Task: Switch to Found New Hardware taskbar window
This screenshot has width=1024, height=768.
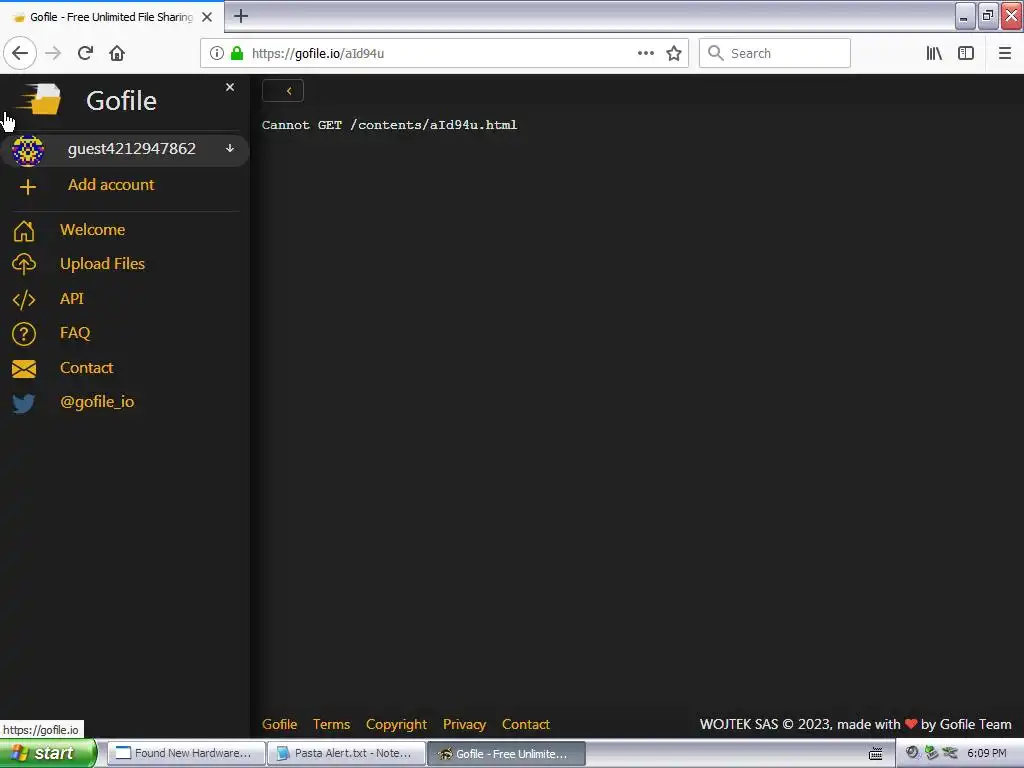Action: click(185, 753)
